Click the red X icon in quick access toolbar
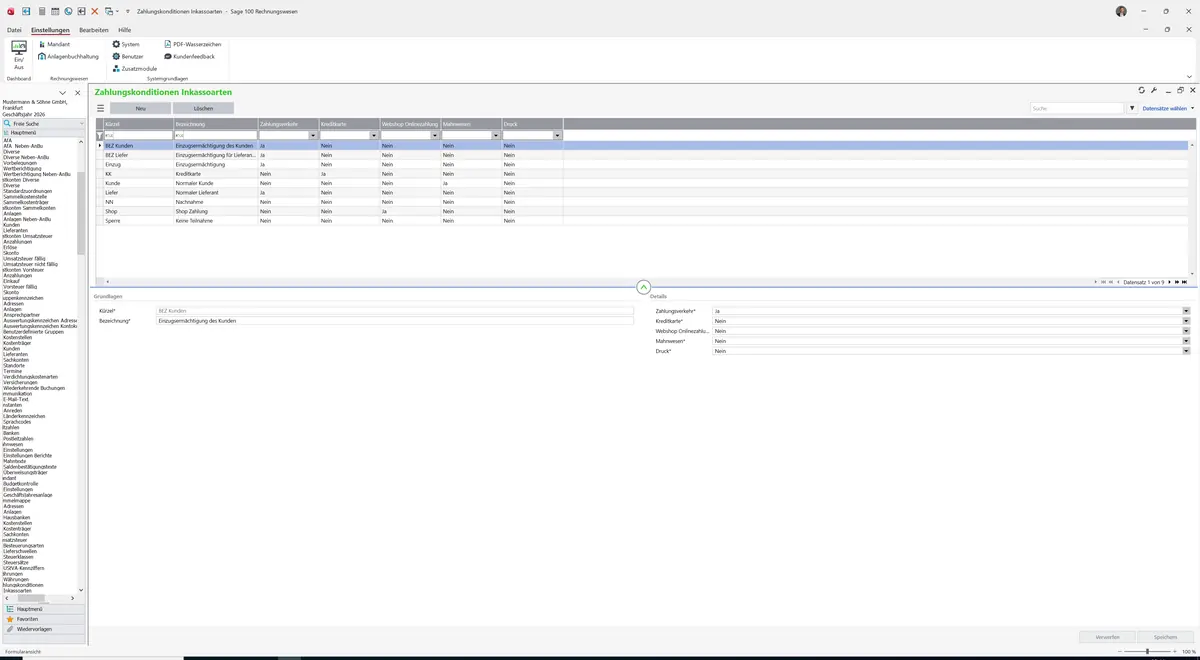 pos(95,11)
